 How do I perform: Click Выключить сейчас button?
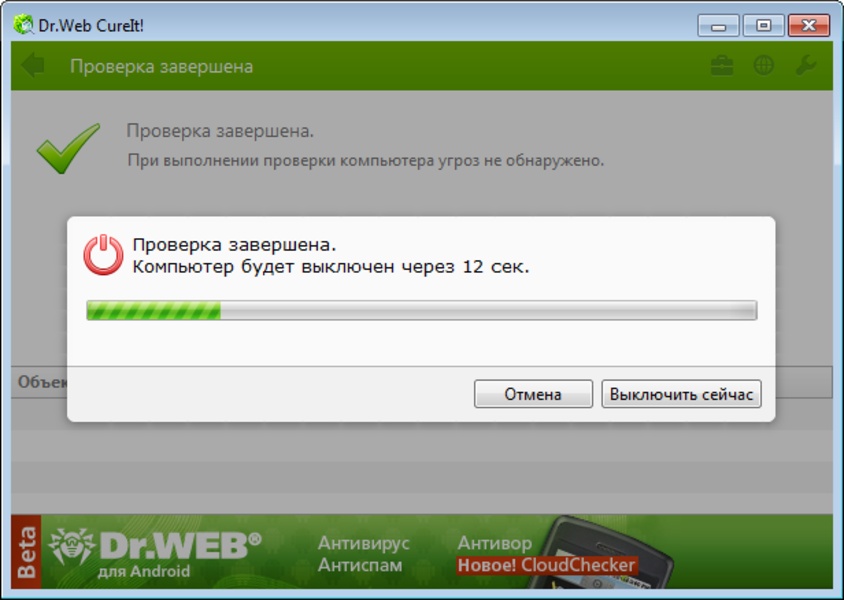tap(681, 394)
